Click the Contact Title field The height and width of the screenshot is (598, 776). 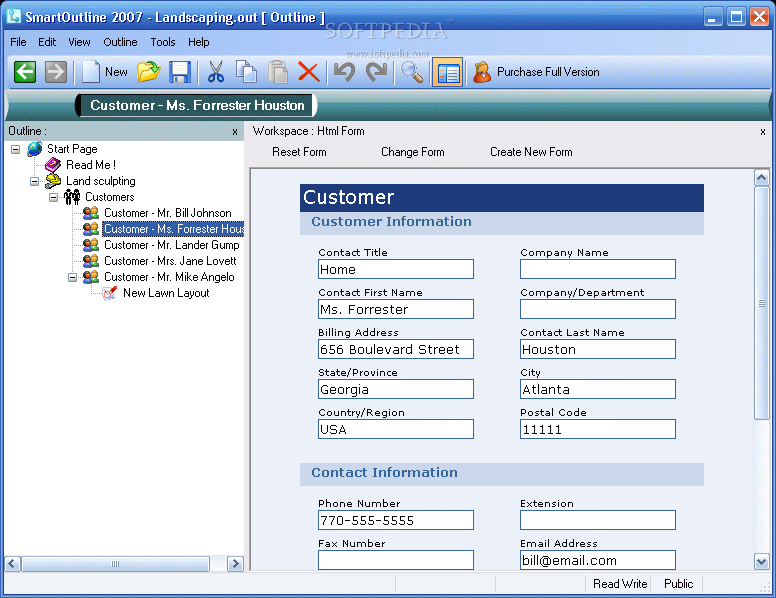[396, 269]
